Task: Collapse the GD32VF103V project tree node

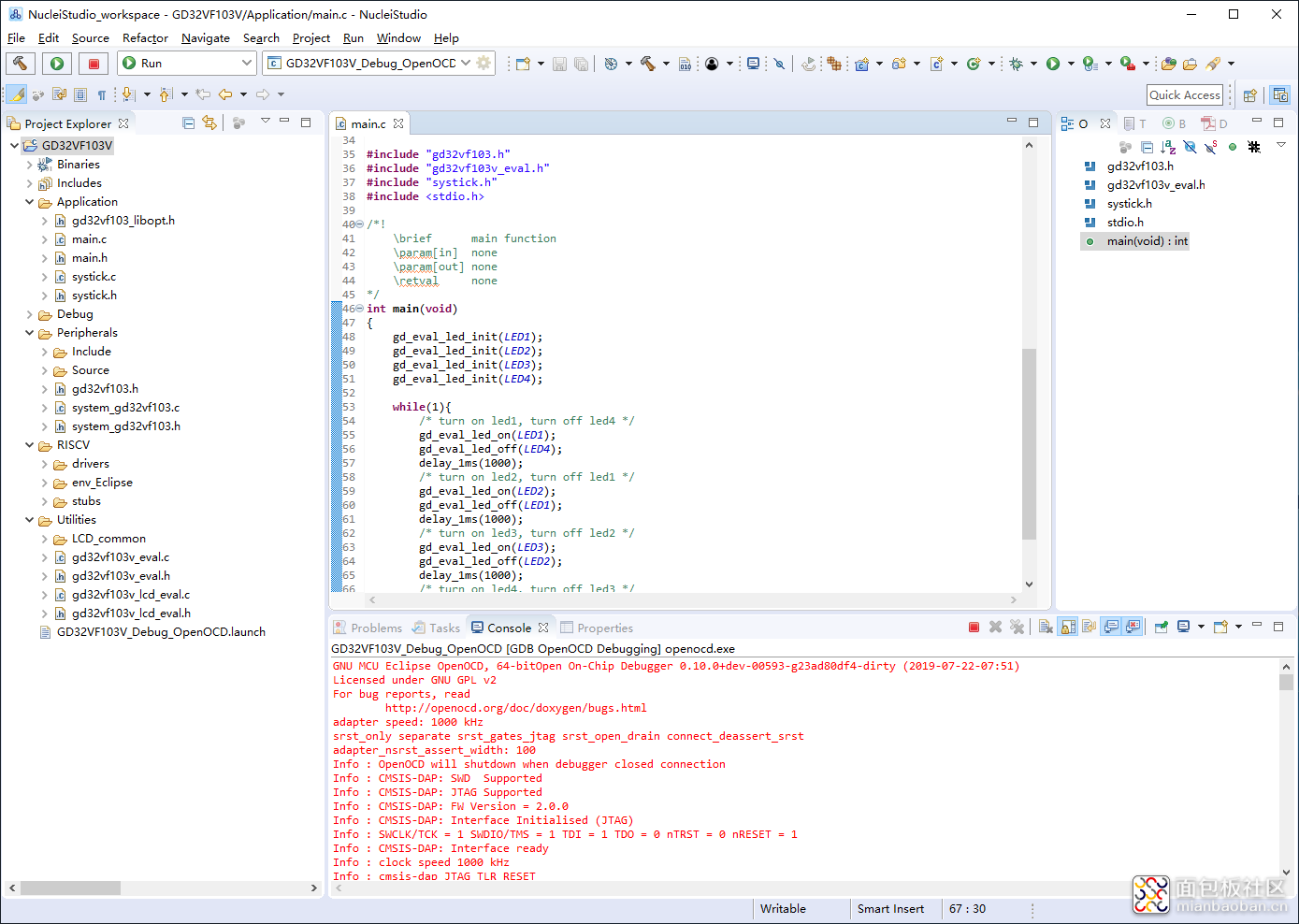Action: coord(14,146)
